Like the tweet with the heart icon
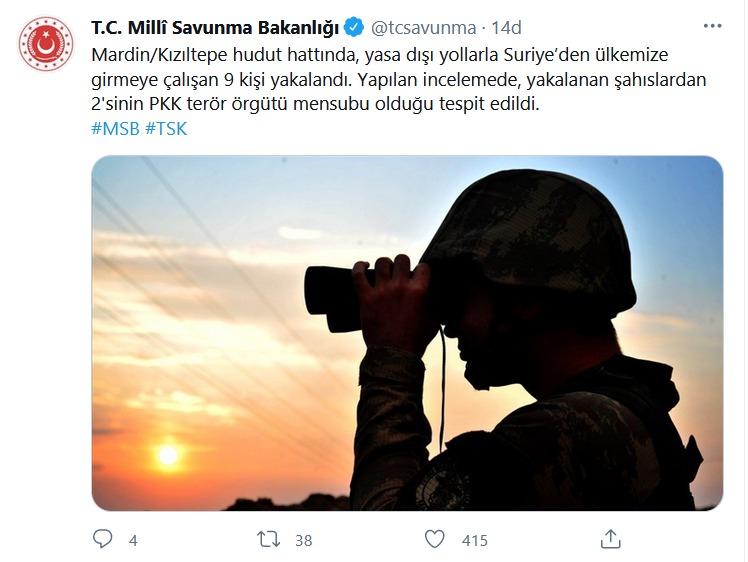The height and width of the screenshot is (562, 748). [x=435, y=539]
